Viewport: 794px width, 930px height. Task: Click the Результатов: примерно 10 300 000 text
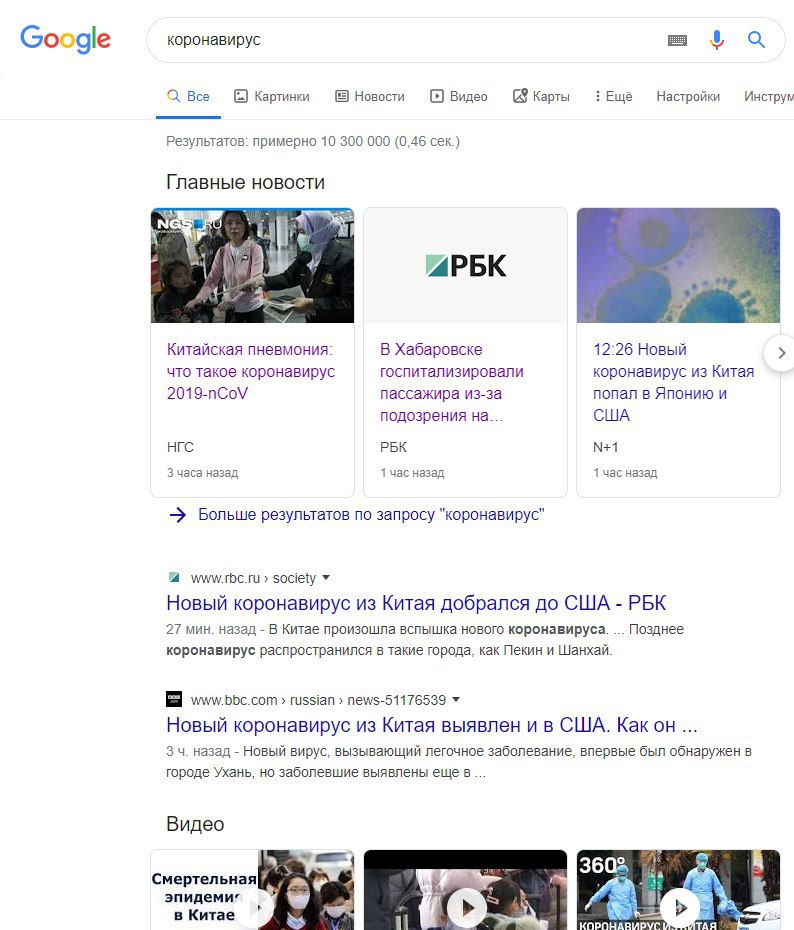(313, 141)
